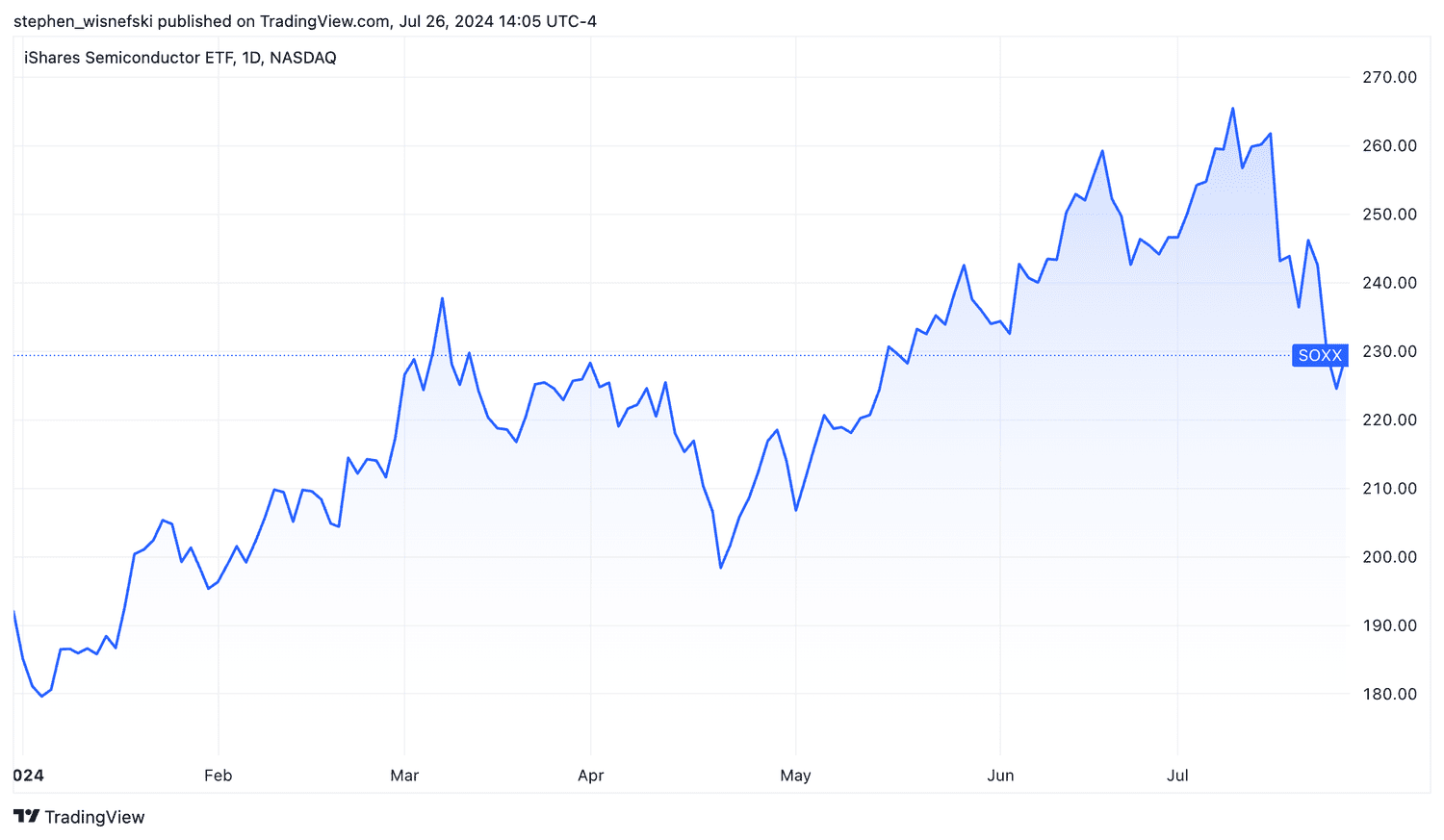Click the Jun label on time axis
Screen dimensions: 1444x840
tap(1000, 776)
